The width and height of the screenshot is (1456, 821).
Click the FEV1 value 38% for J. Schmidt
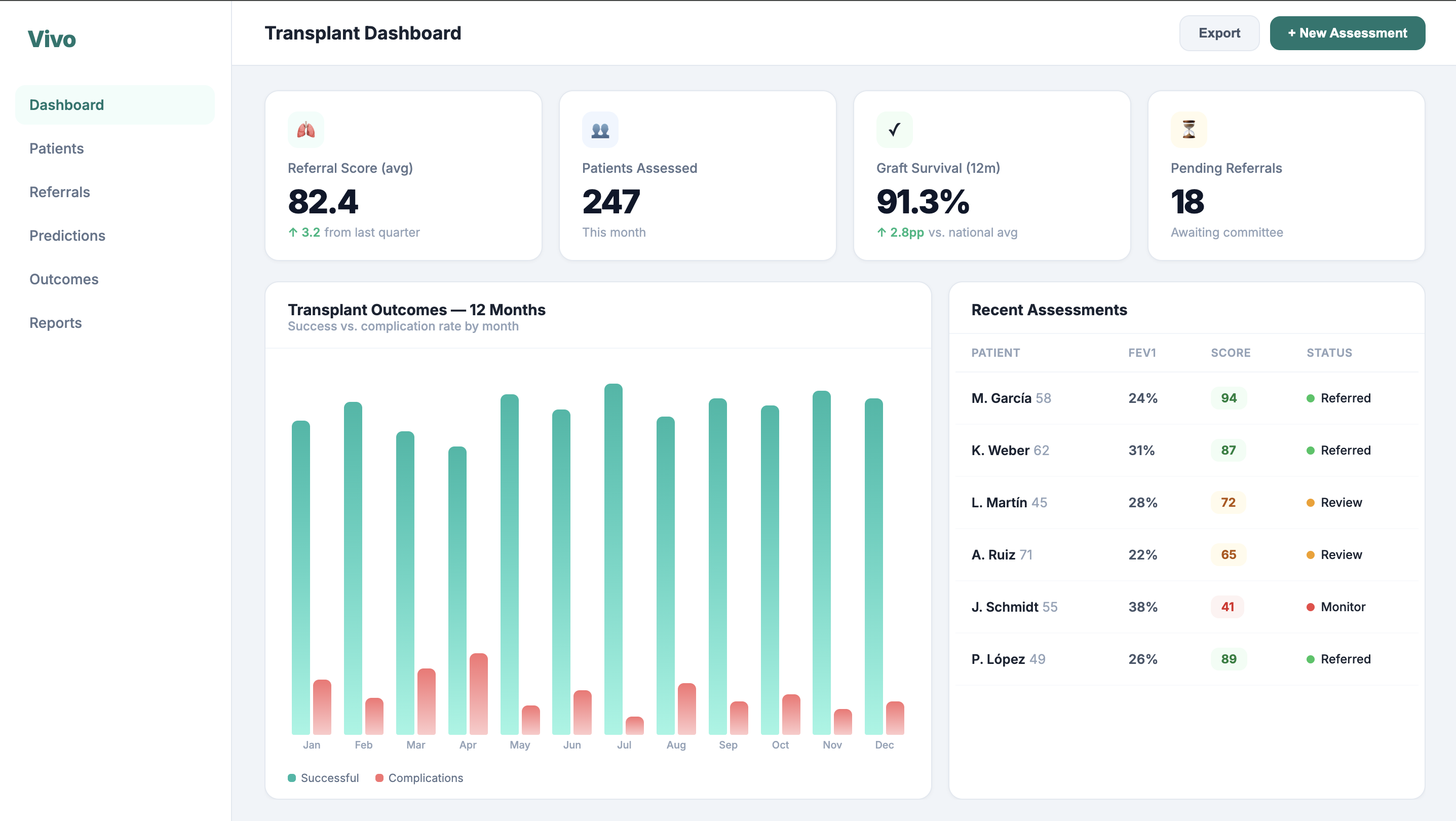point(1143,607)
